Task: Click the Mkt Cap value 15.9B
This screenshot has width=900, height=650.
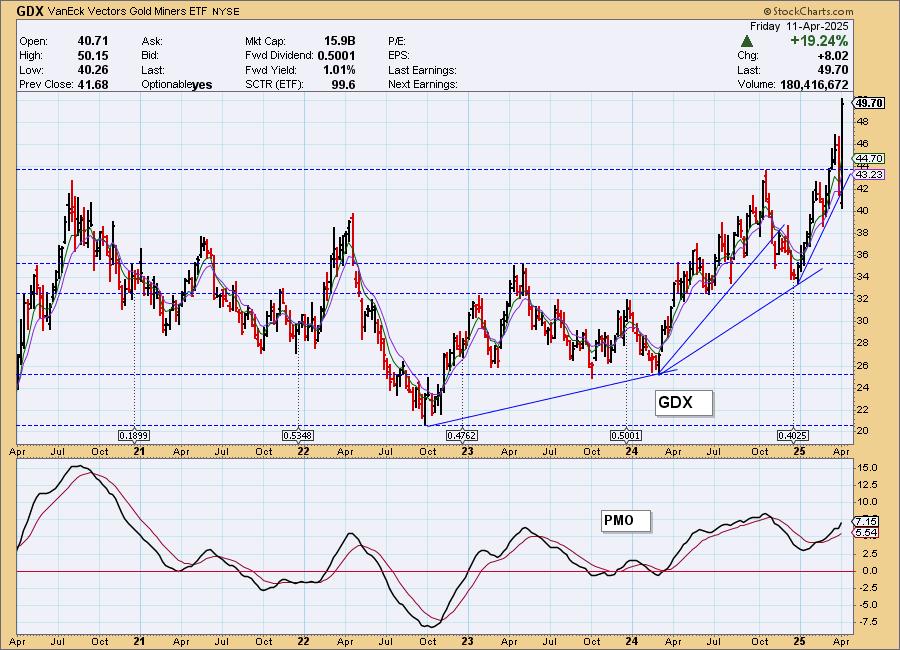Action: point(340,41)
